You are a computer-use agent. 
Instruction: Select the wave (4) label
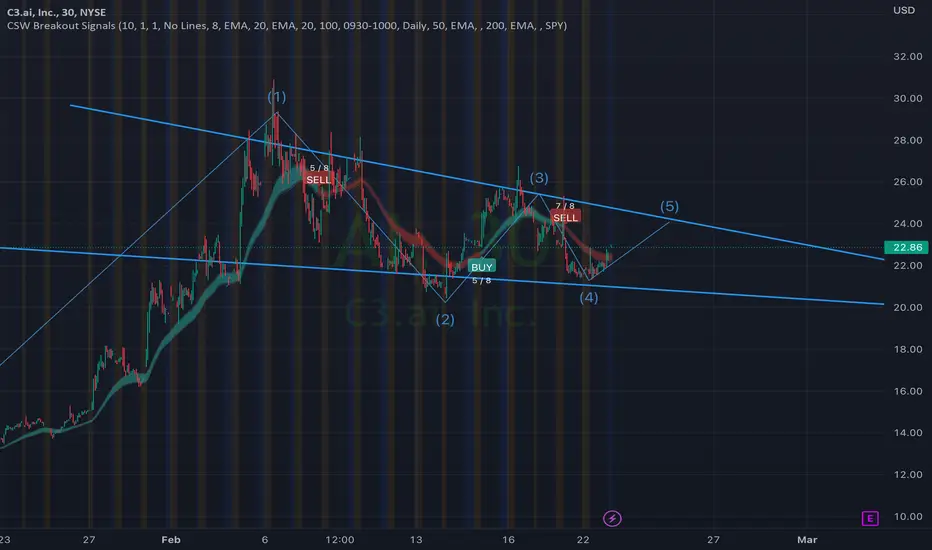click(x=589, y=297)
